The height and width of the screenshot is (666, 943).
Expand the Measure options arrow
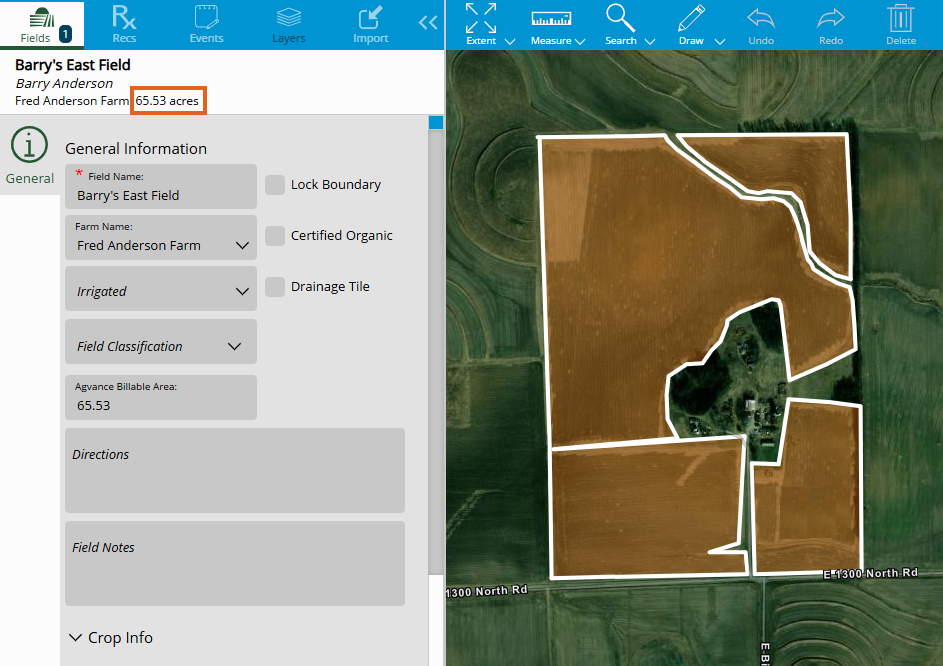(x=580, y=42)
